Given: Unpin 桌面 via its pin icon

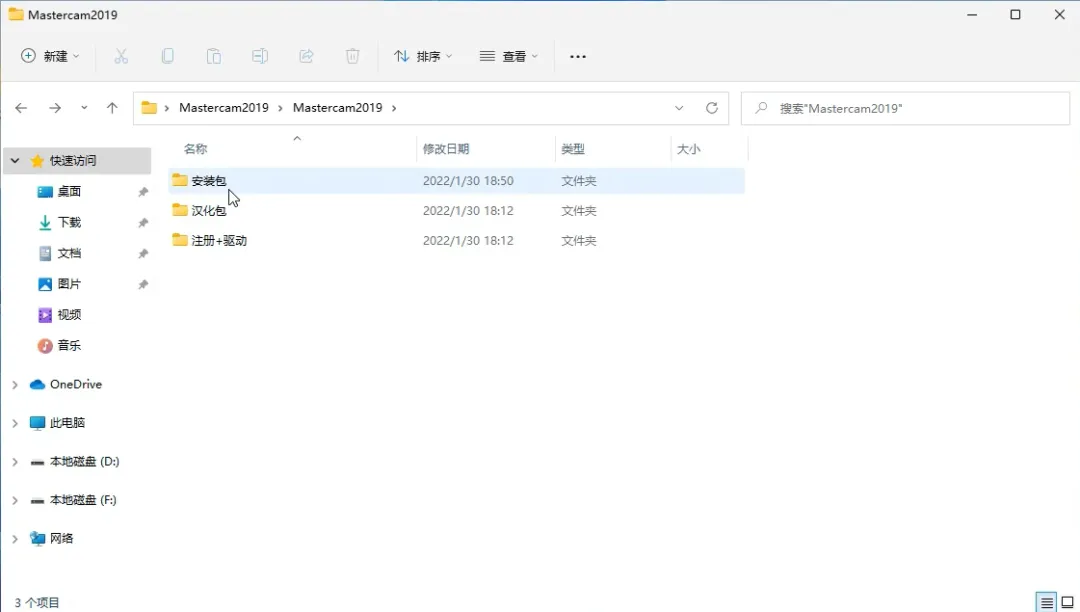Looking at the screenshot, I should tap(143, 192).
